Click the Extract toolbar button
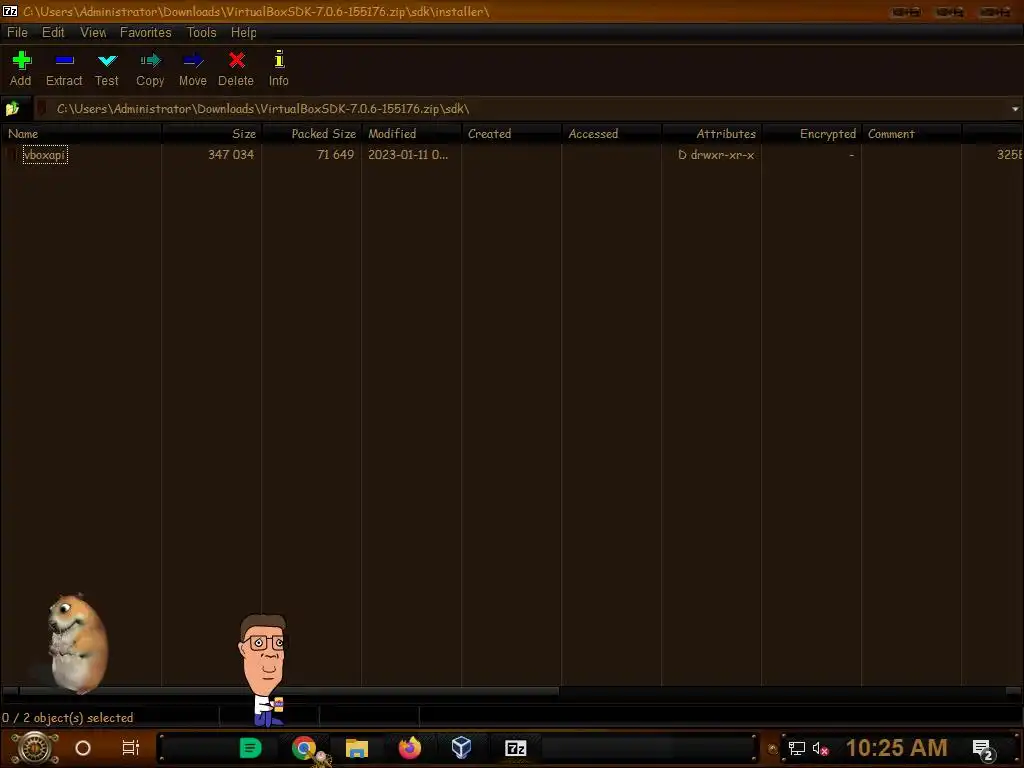Image resolution: width=1024 pixels, height=768 pixels. pos(64,69)
